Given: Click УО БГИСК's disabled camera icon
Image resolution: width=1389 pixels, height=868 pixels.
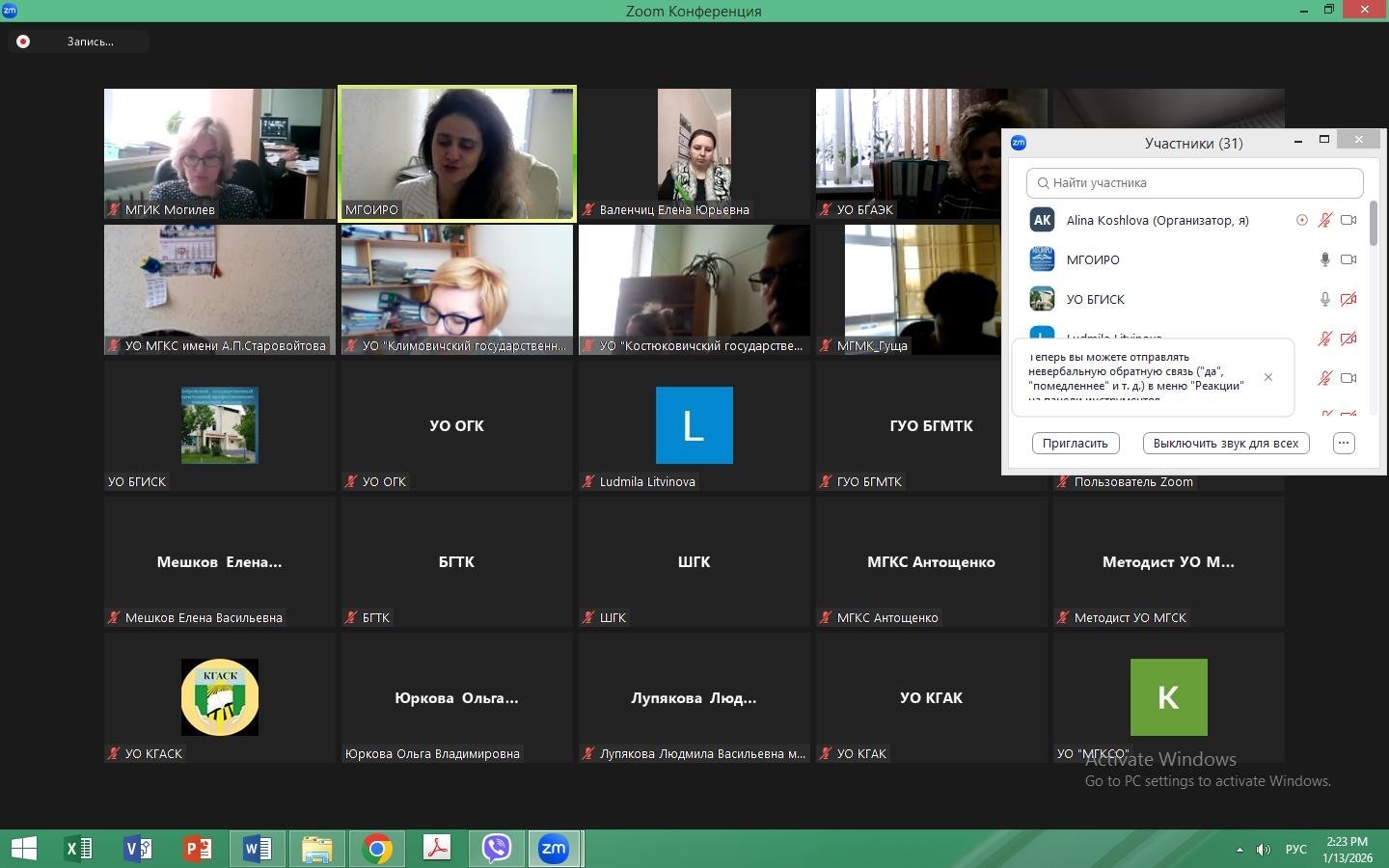Looking at the screenshot, I should [1348, 299].
